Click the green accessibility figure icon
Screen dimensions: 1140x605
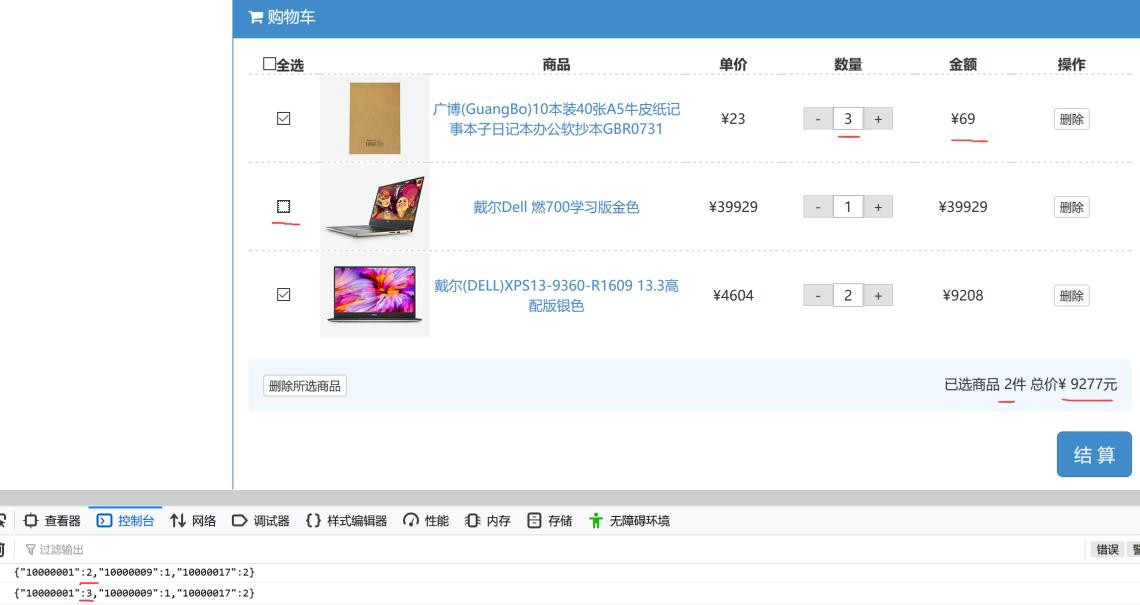[596, 521]
